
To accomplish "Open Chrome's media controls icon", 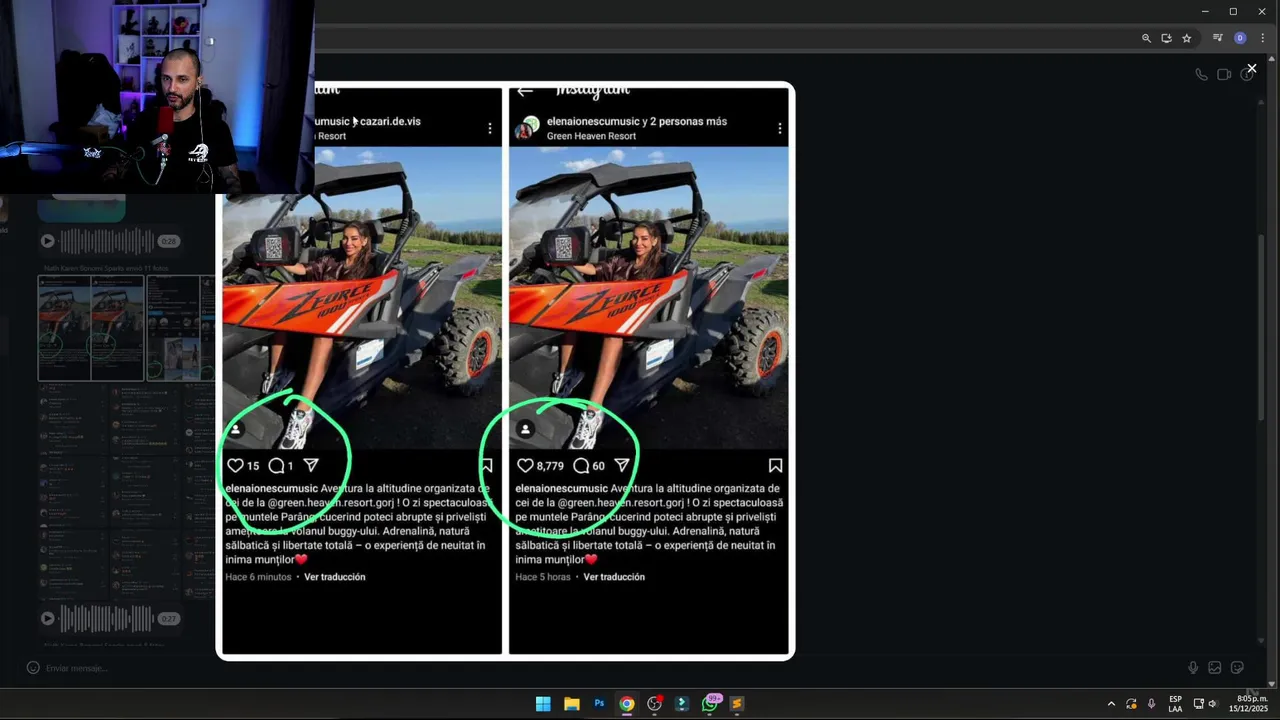I will click(x=1217, y=38).
